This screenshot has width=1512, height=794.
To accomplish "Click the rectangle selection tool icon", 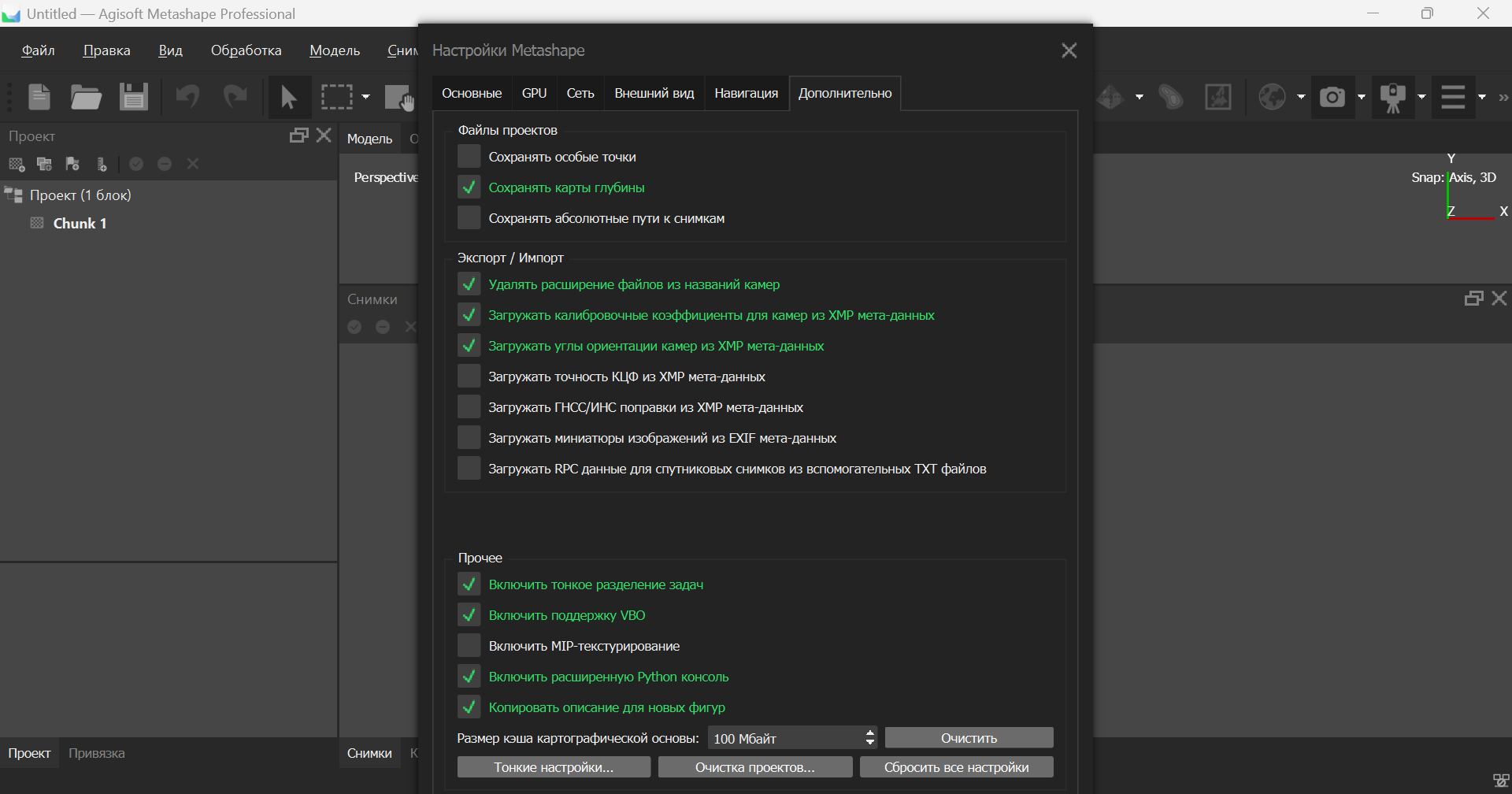I will pyautogui.click(x=336, y=97).
